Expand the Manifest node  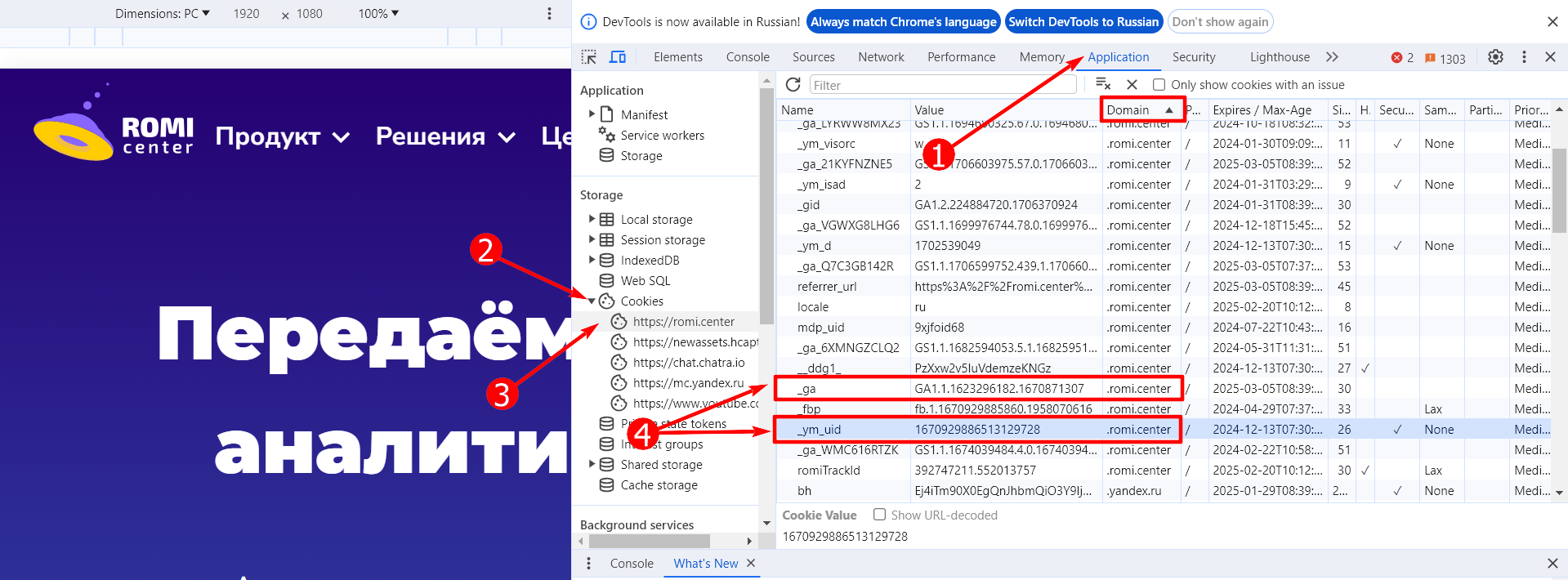pyautogui.click(x=592, y=114)
